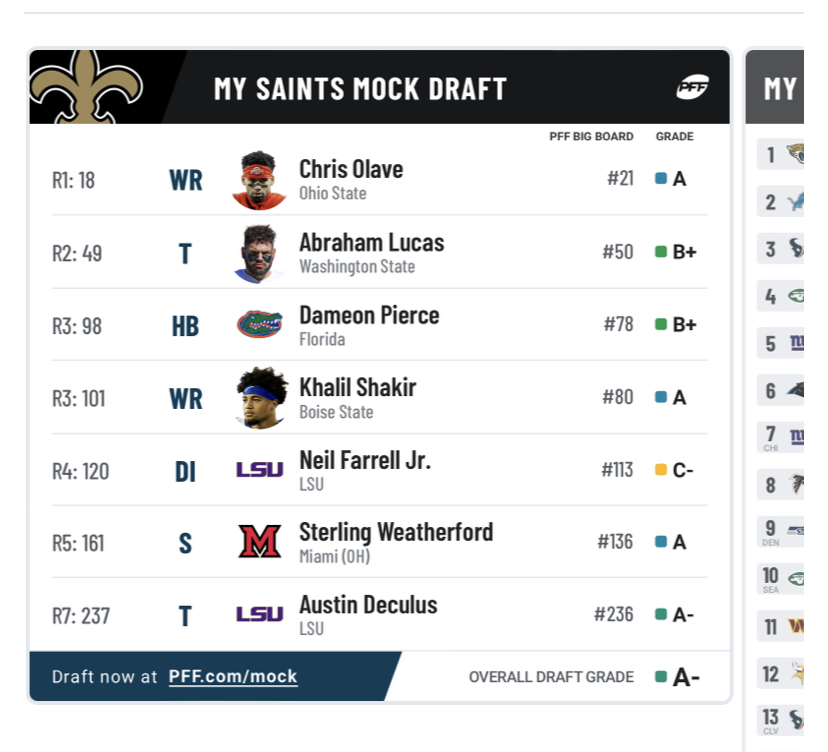This screenshot has width=828, height=752.
Task: Click the Florida Gators logo
Action: point(259,324)
